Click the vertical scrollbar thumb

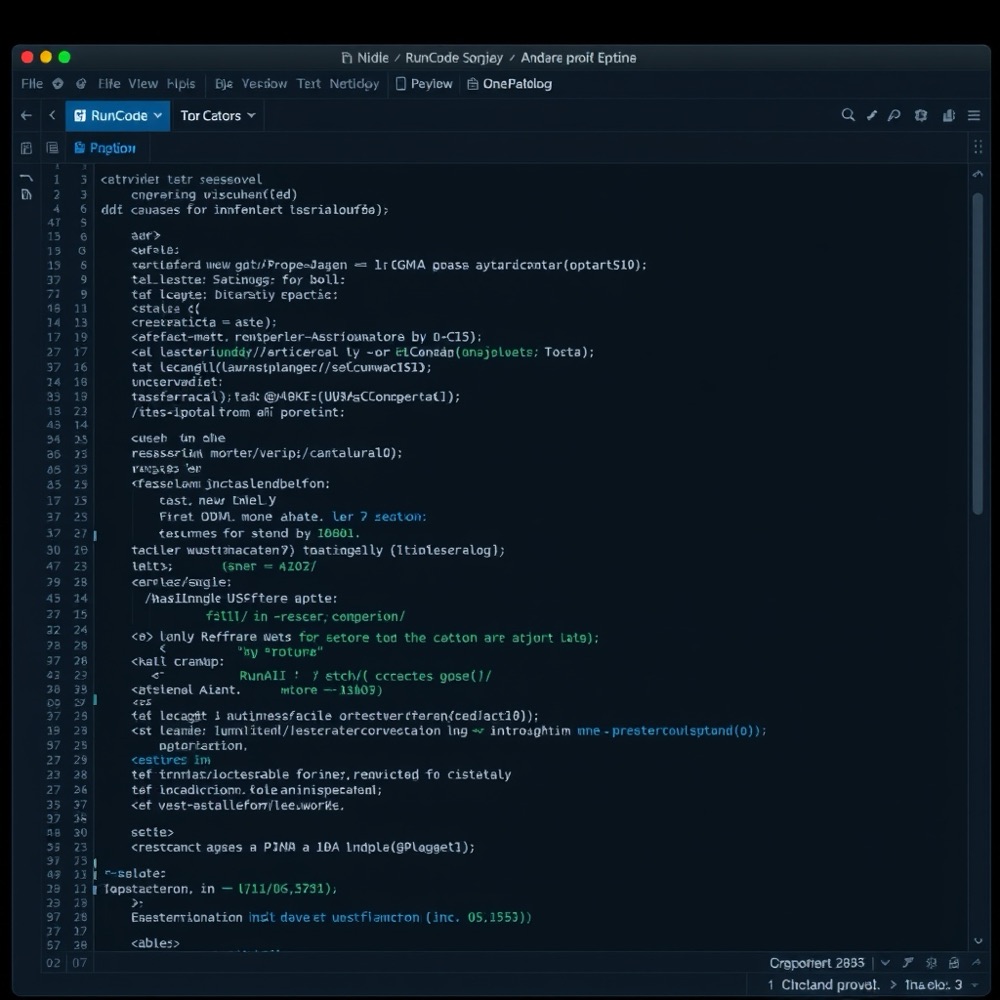click(x=978, y=353)
